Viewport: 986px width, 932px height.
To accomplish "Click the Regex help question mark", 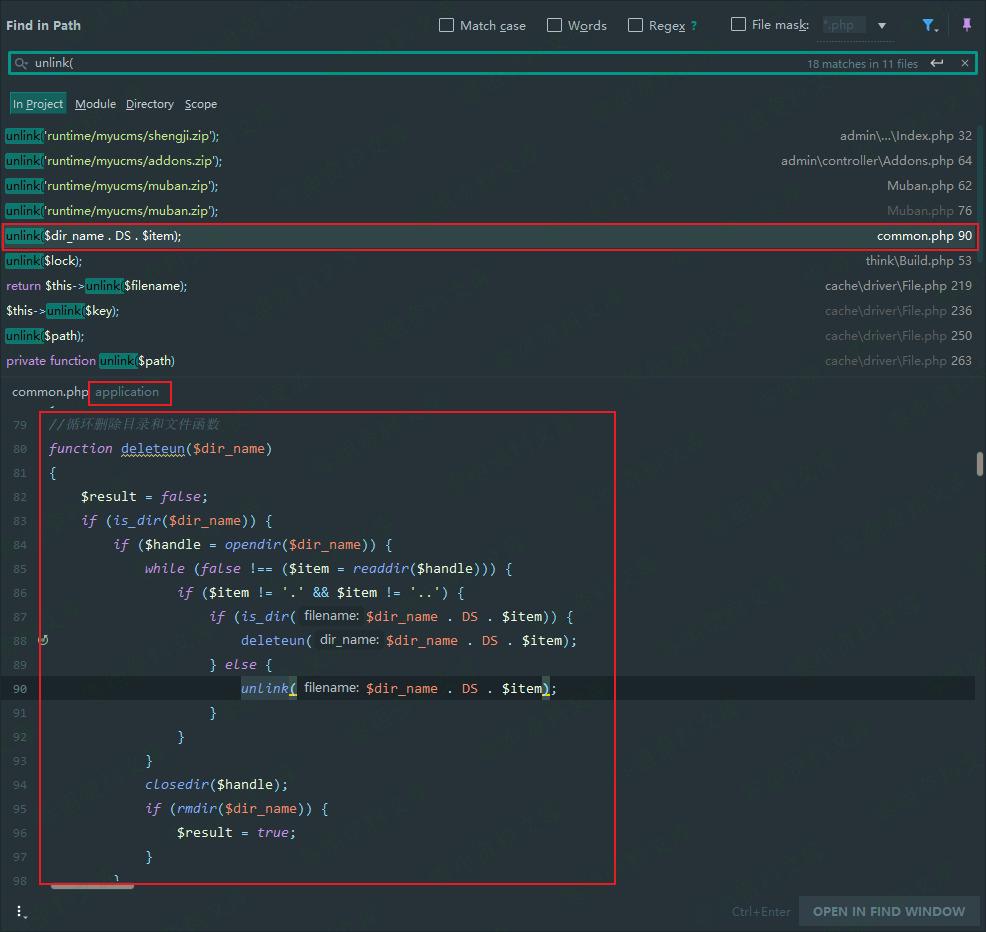I will [694, 26].
